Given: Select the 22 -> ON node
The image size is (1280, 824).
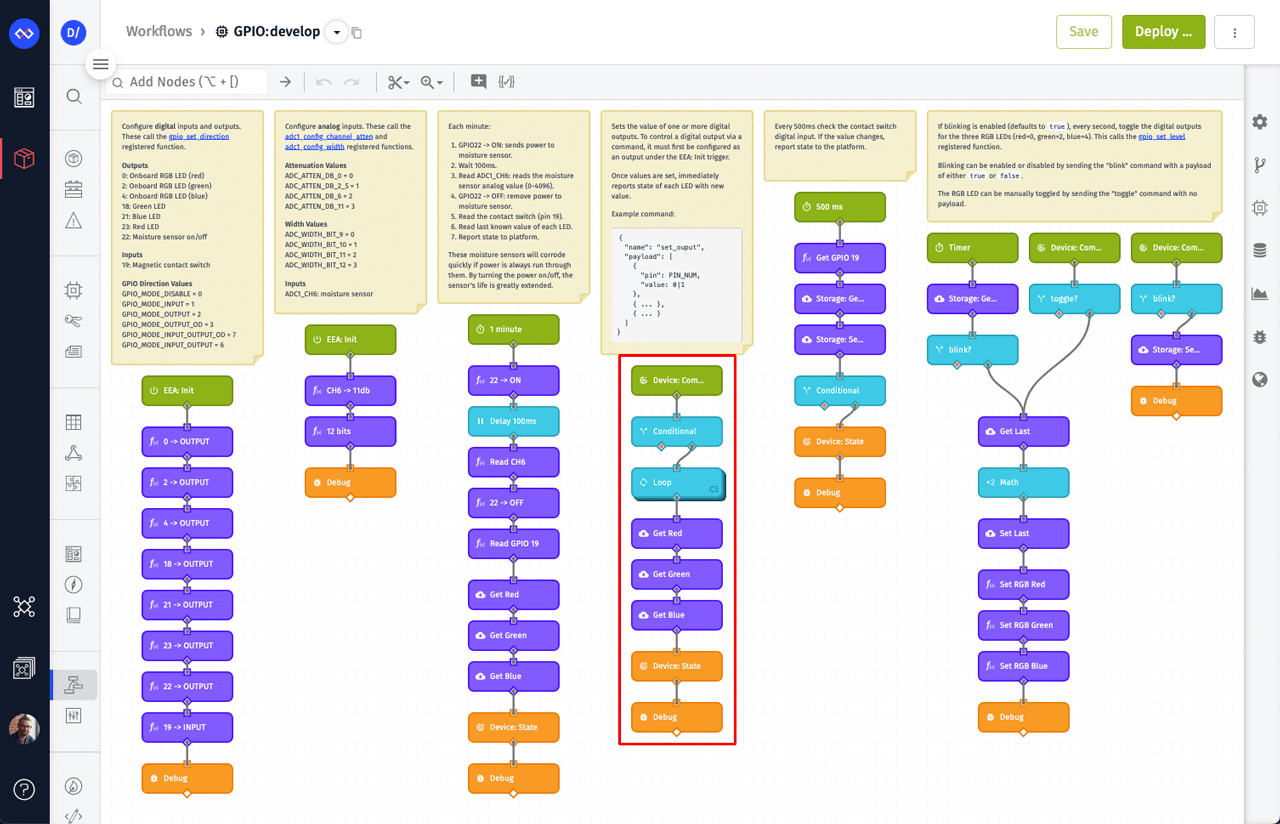Looking at the screenshot, I should tap(513, 380).
